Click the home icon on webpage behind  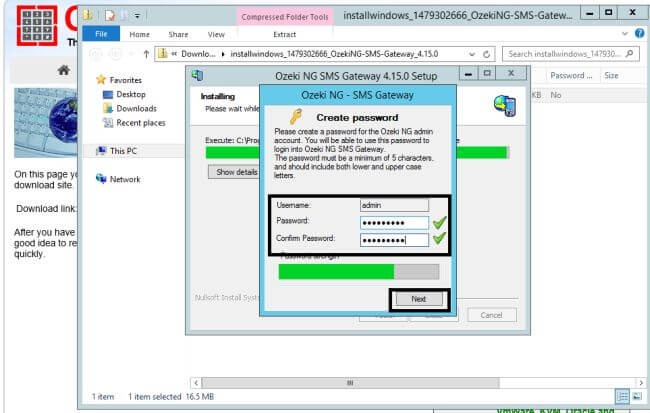(x=63, y=70)
